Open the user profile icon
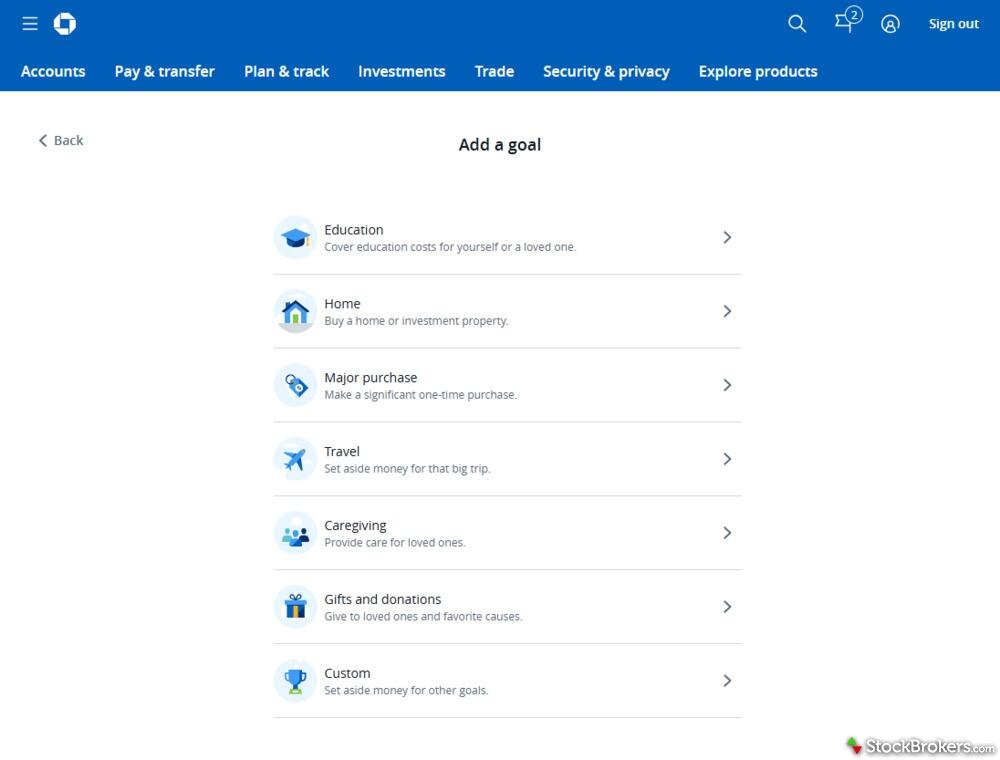 coord(890,24)
